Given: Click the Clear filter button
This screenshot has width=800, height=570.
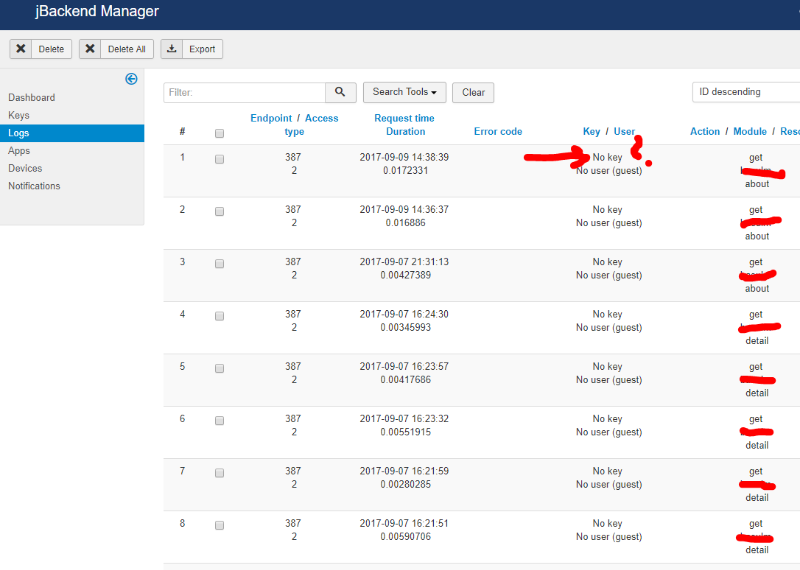Looking at the screenshot, I should click(x=473, y=92).
